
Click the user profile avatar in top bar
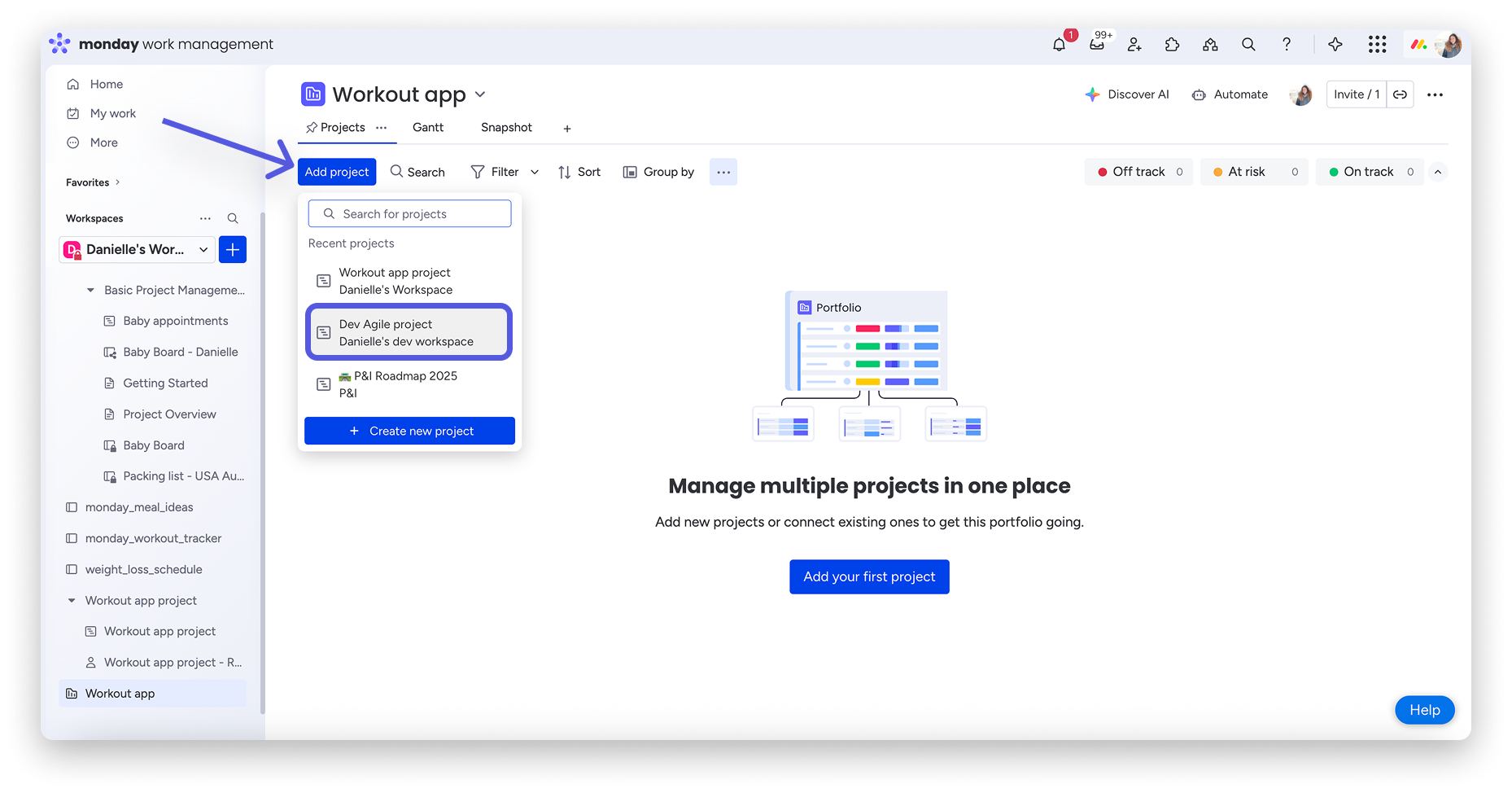tap(1448, 45)
